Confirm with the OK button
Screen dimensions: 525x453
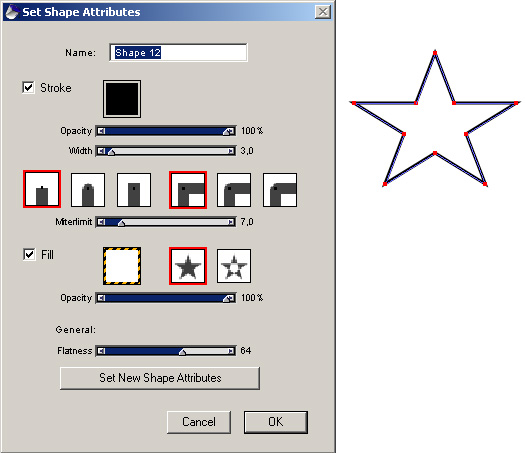[276, 422]
